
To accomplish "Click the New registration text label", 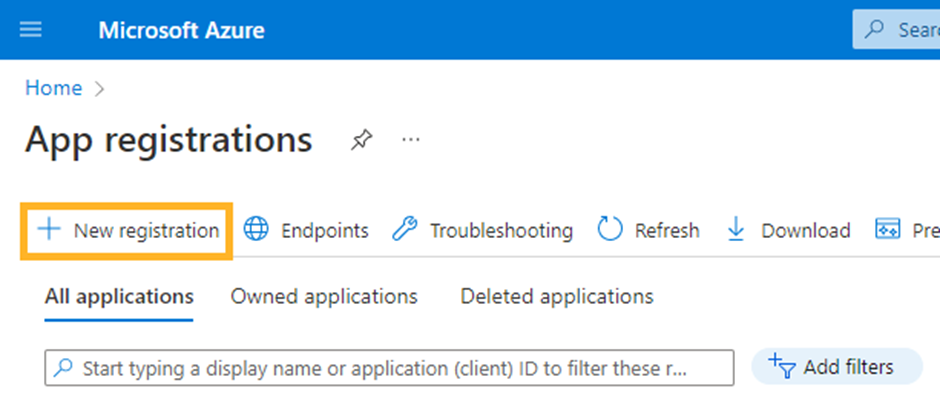I will pos(146,231).
